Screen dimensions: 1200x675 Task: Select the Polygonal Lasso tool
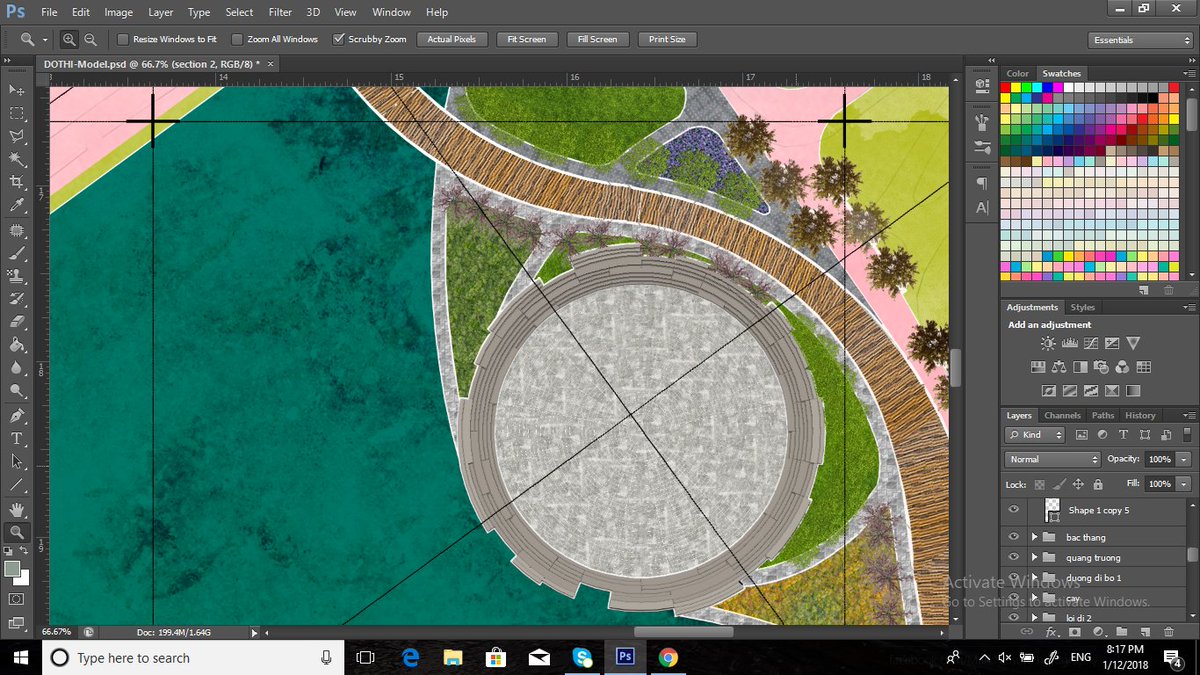[17, 135]
